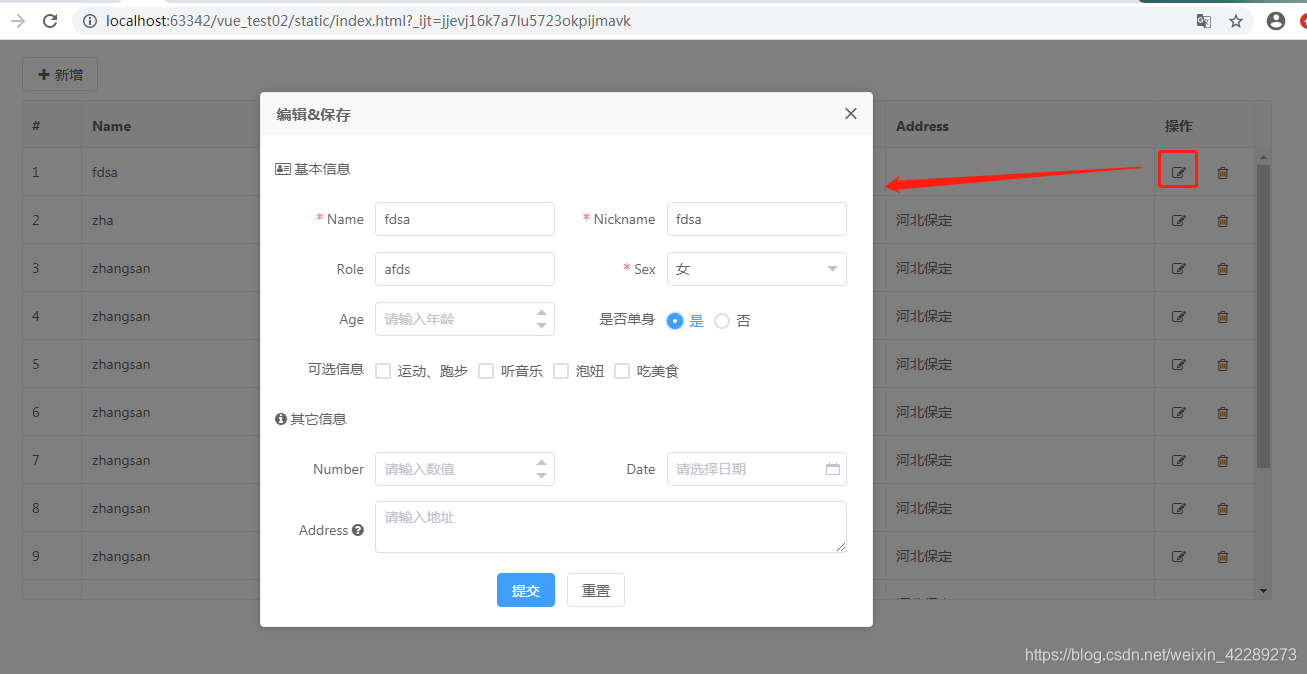Decrease Number with the down stepper arrow

pyautogui.click(x=541, y=476)
